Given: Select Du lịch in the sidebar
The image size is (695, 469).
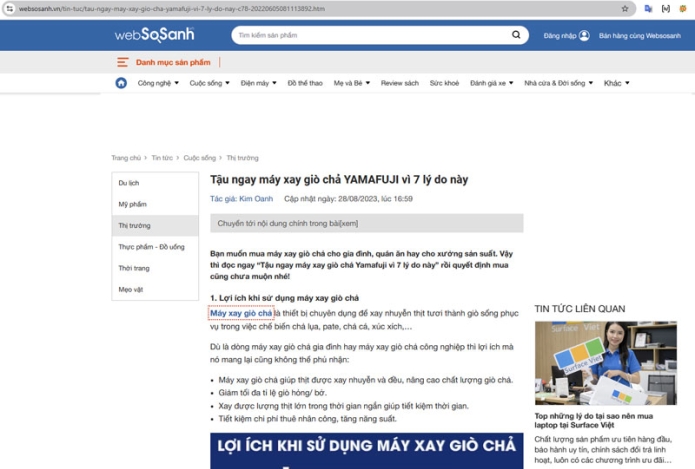Looking at the screenshot, I should coord(155,183).
